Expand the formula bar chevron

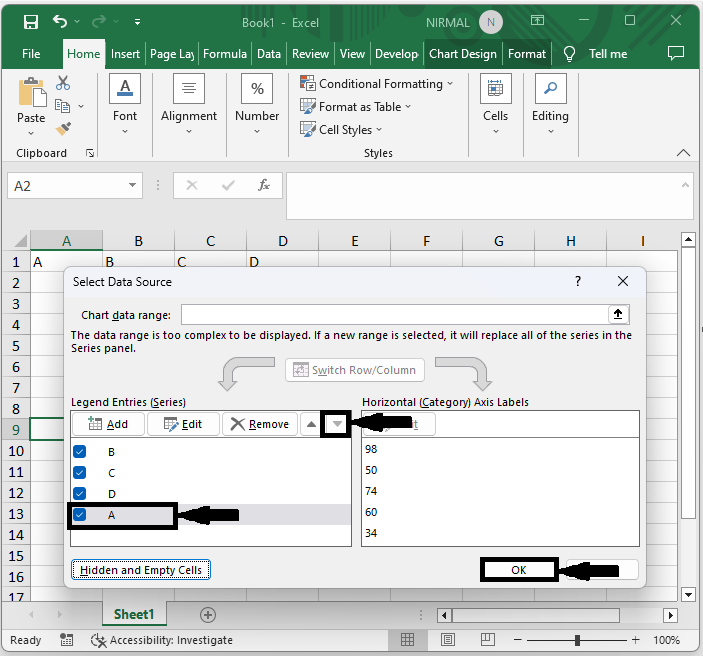point(685,185)
